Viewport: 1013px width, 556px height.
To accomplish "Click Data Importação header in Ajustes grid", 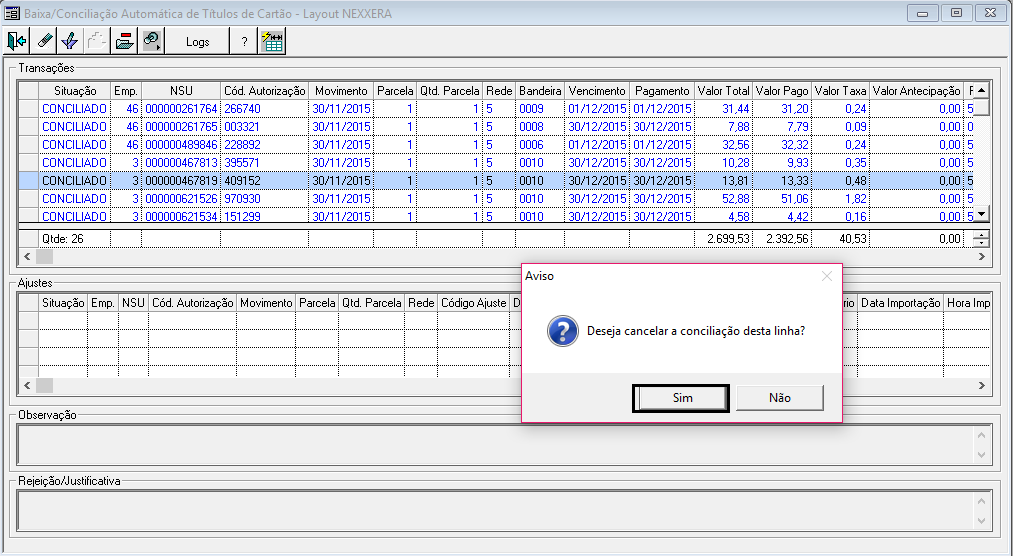I will (x=901, y=303).
